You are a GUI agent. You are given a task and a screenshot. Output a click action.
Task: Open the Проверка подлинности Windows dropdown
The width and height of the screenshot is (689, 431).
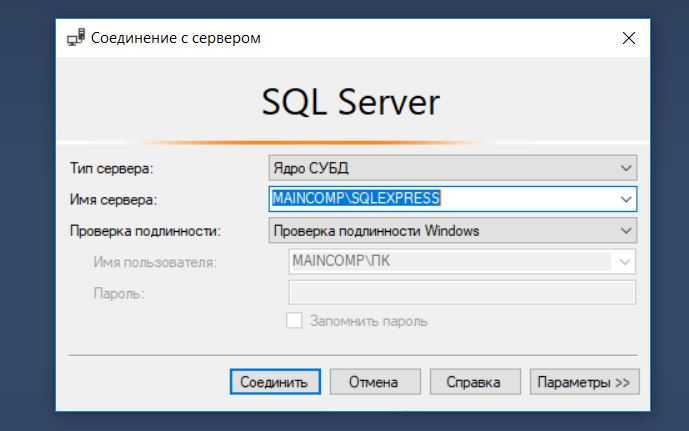point(452,230)
